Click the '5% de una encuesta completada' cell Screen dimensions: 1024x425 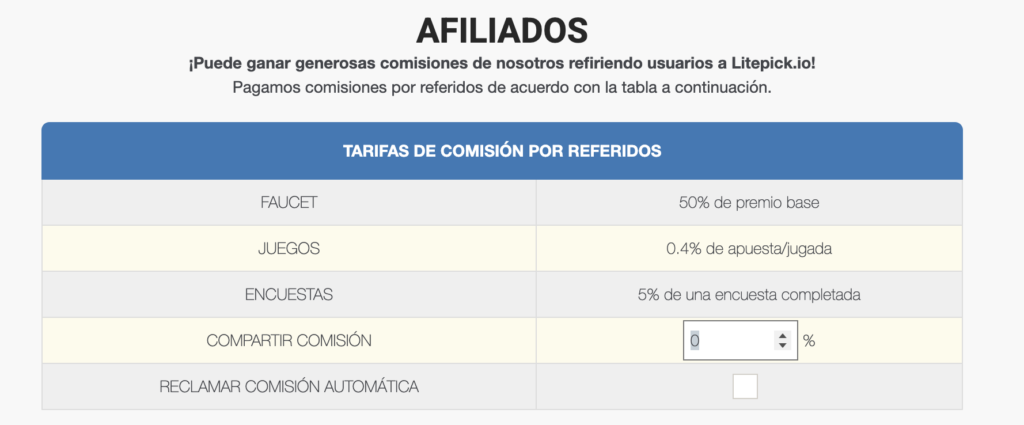pos(749,294)
